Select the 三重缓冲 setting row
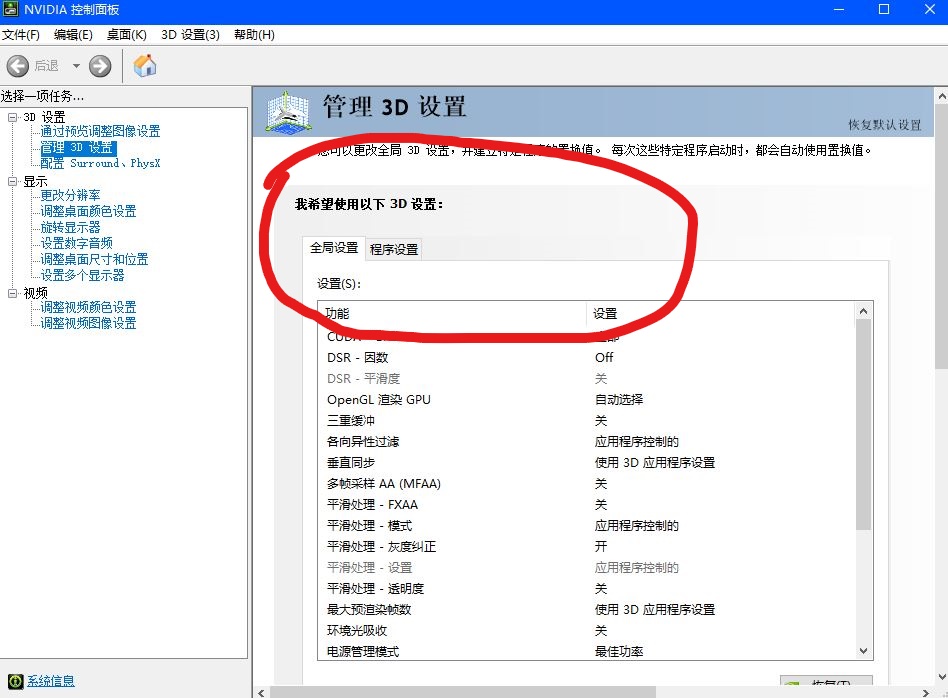Viewport: 948px width, 698px height. tap(586, 420)
